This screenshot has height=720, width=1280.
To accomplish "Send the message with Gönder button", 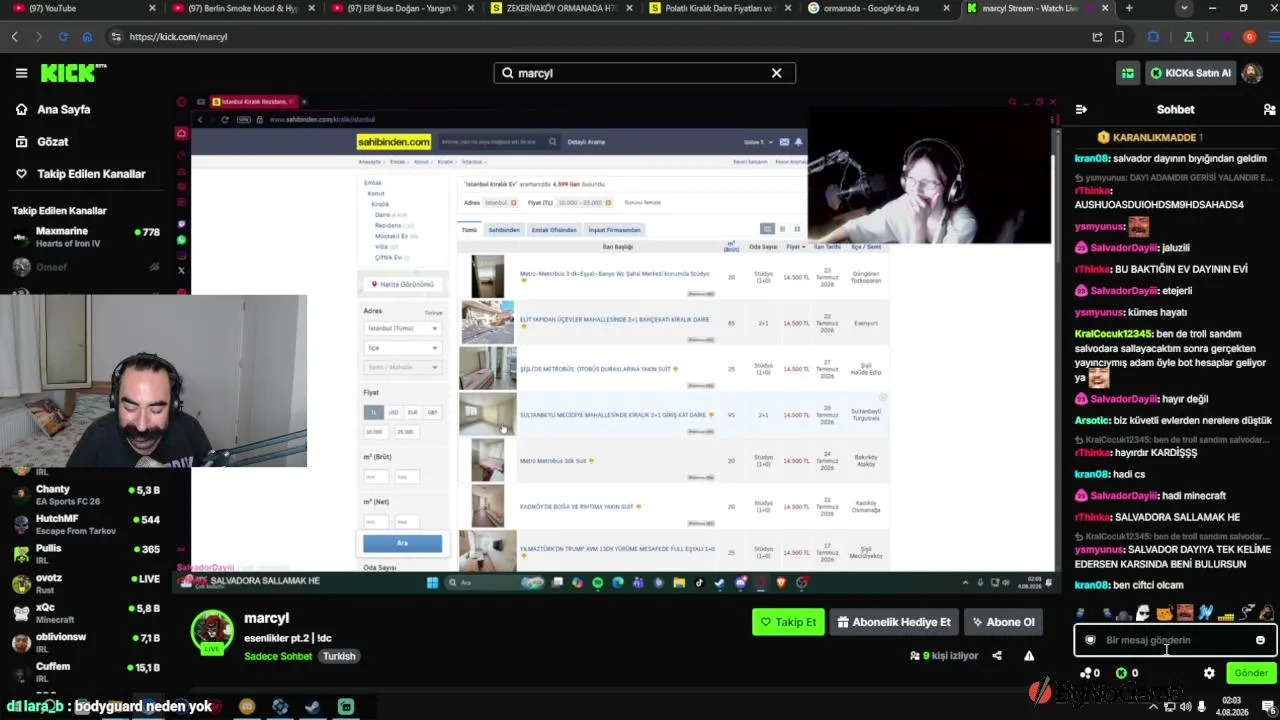I will 1251,673.
